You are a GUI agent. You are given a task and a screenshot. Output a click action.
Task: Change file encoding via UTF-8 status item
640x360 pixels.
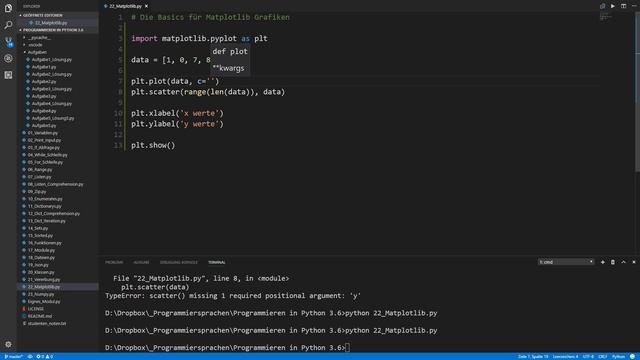[x=588, y=357]
